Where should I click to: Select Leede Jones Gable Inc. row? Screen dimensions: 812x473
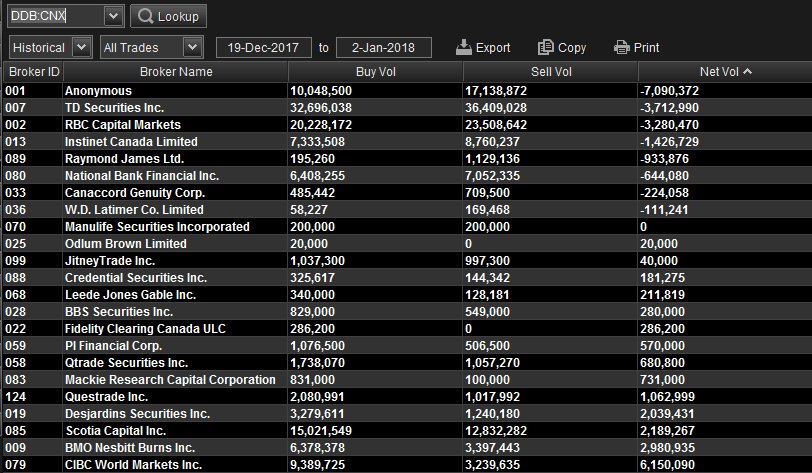pyautogui.click(x=407, y=295)
